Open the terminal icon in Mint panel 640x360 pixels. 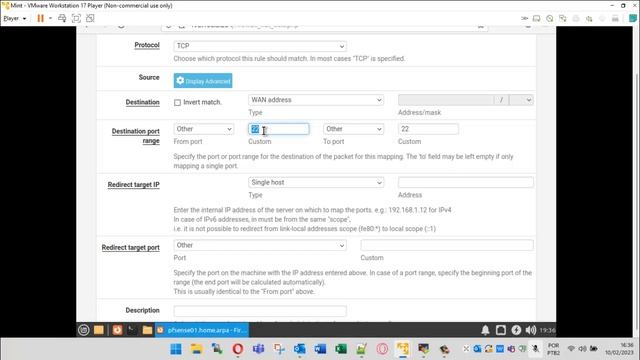pyautogui.click(x=132, y=330)
